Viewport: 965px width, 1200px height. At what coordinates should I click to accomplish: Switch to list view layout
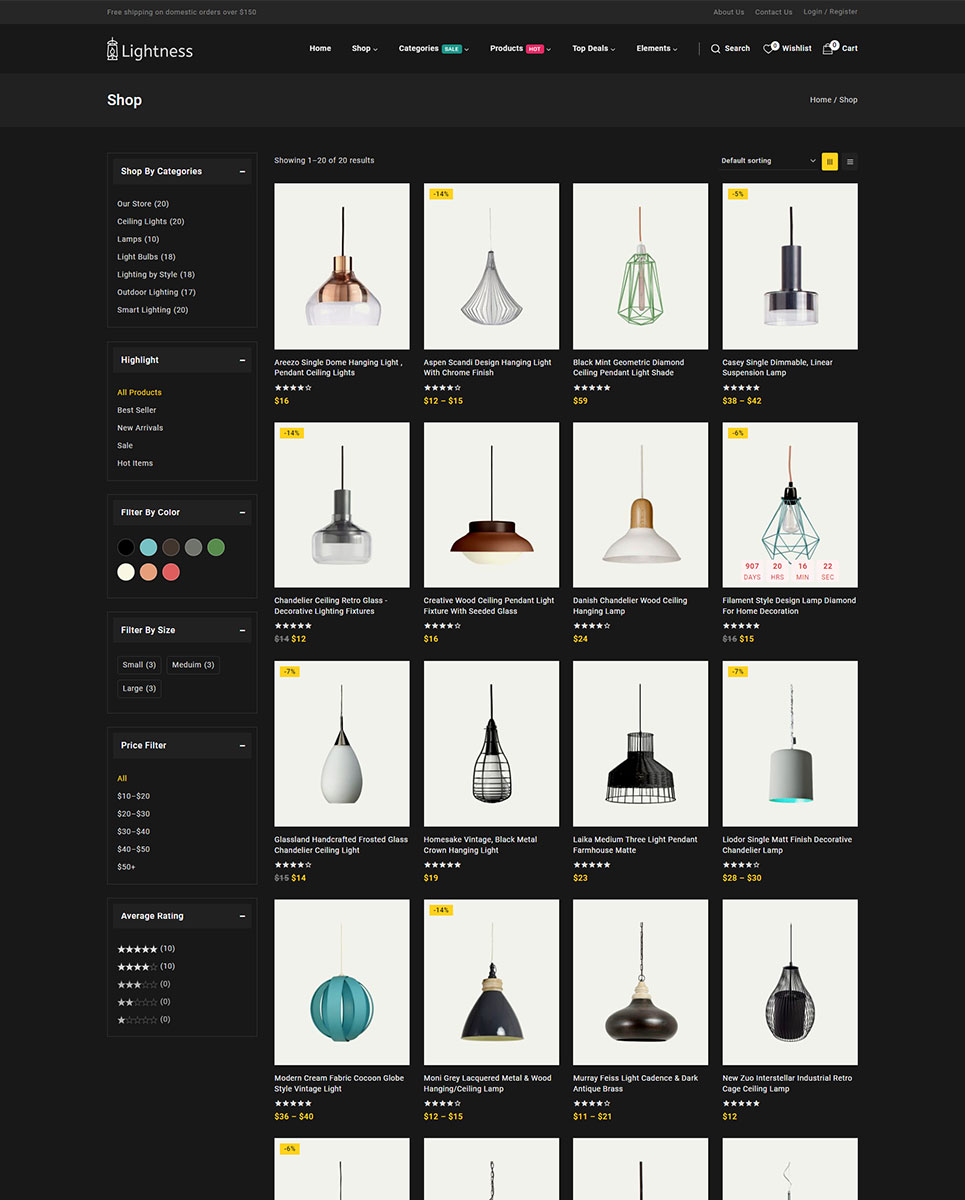pyautogui.click(x=850, y=161)
